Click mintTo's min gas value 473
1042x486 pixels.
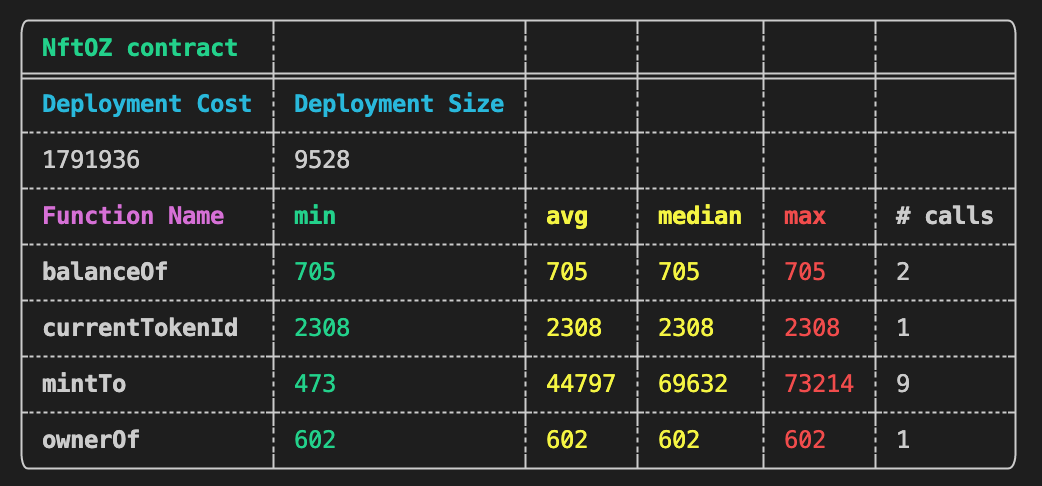315,384
